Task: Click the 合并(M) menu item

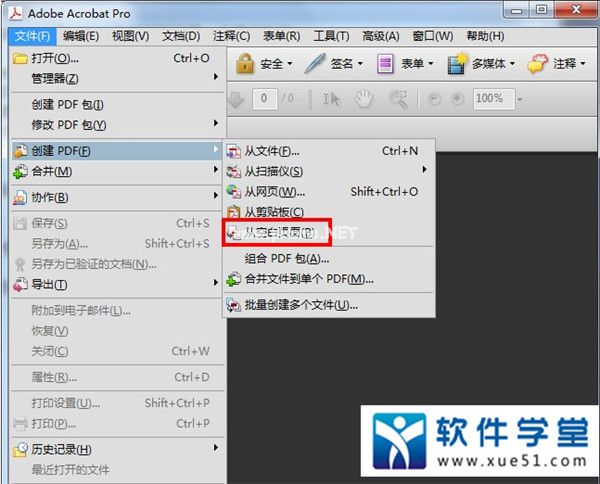Action: 117,171
